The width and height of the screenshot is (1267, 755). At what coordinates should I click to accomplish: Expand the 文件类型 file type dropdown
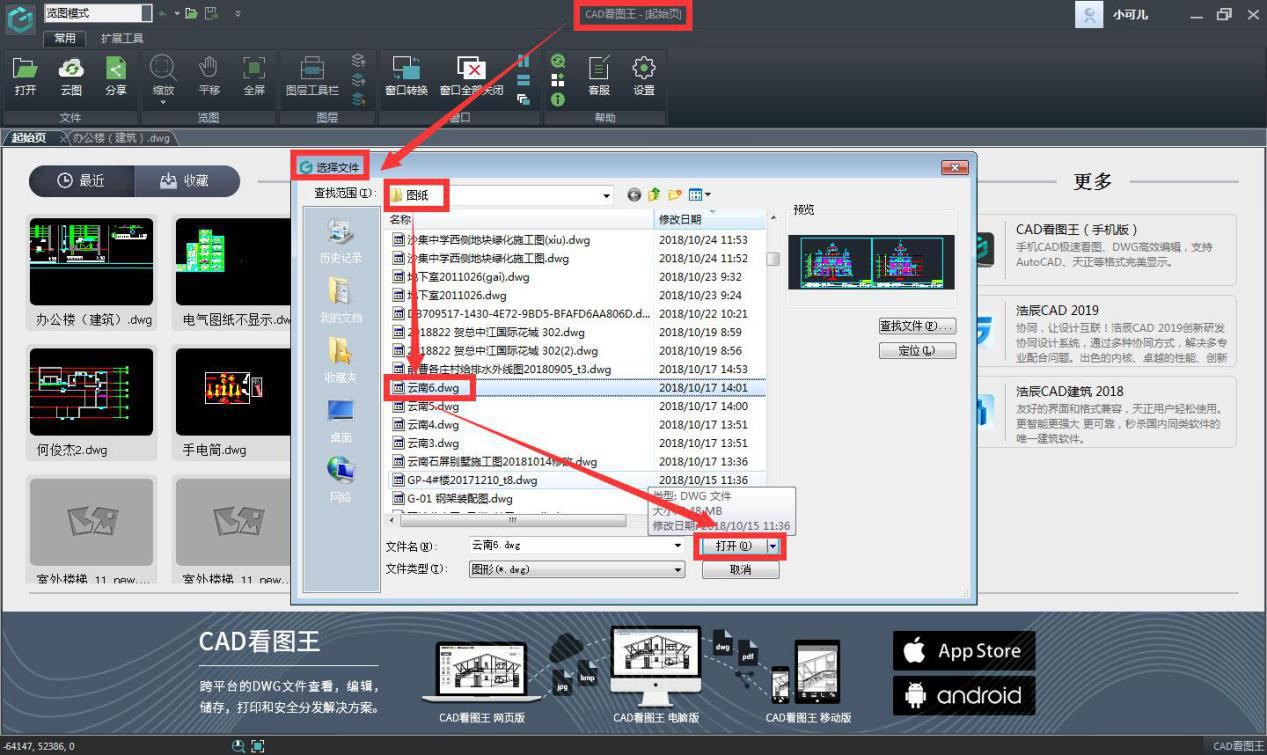(678, 570)
